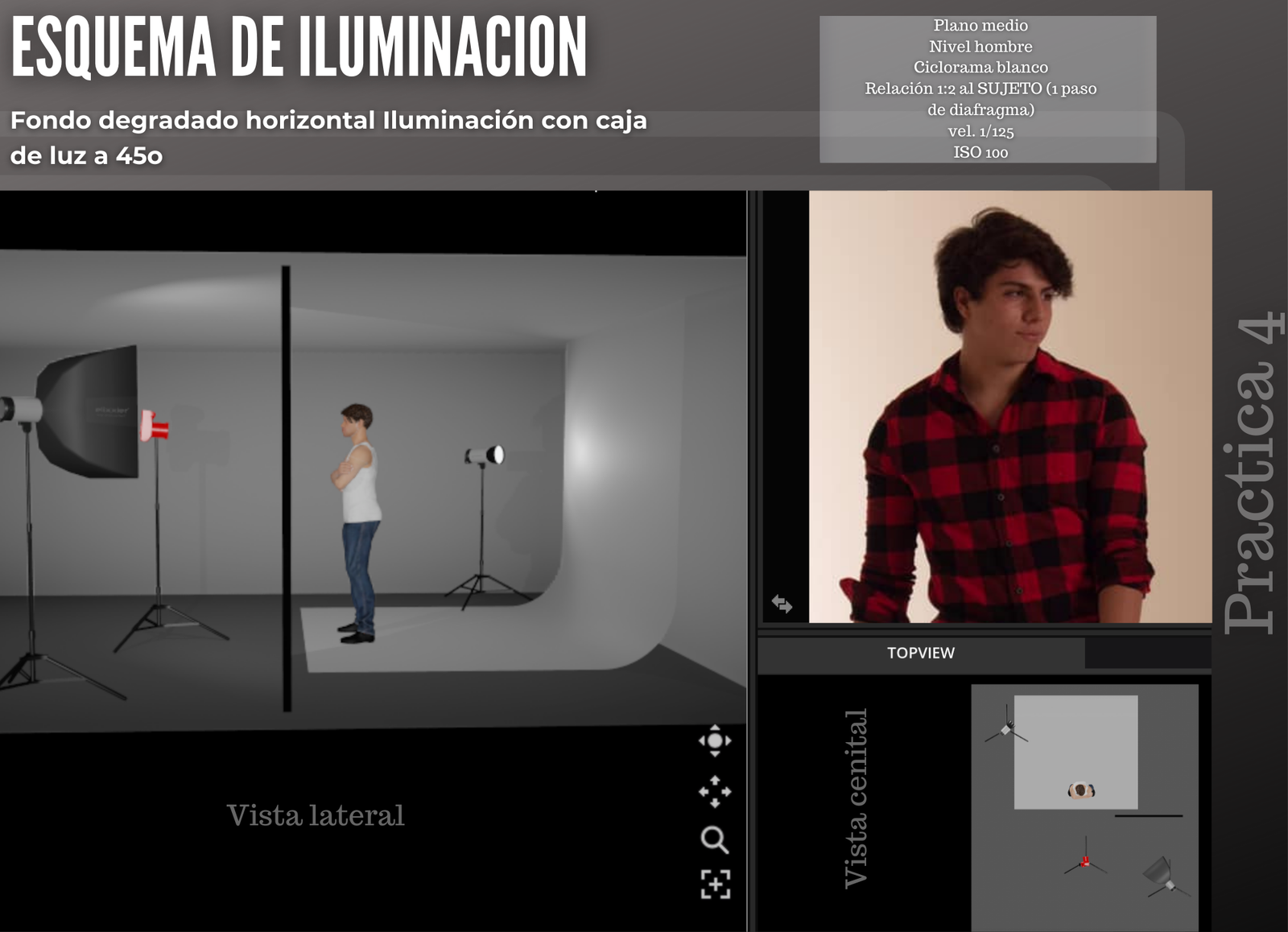Image resolution: width=1288 pixels, height=932 pixels.
Task: Select the softbox light in side view
Action: click(87, 412)
